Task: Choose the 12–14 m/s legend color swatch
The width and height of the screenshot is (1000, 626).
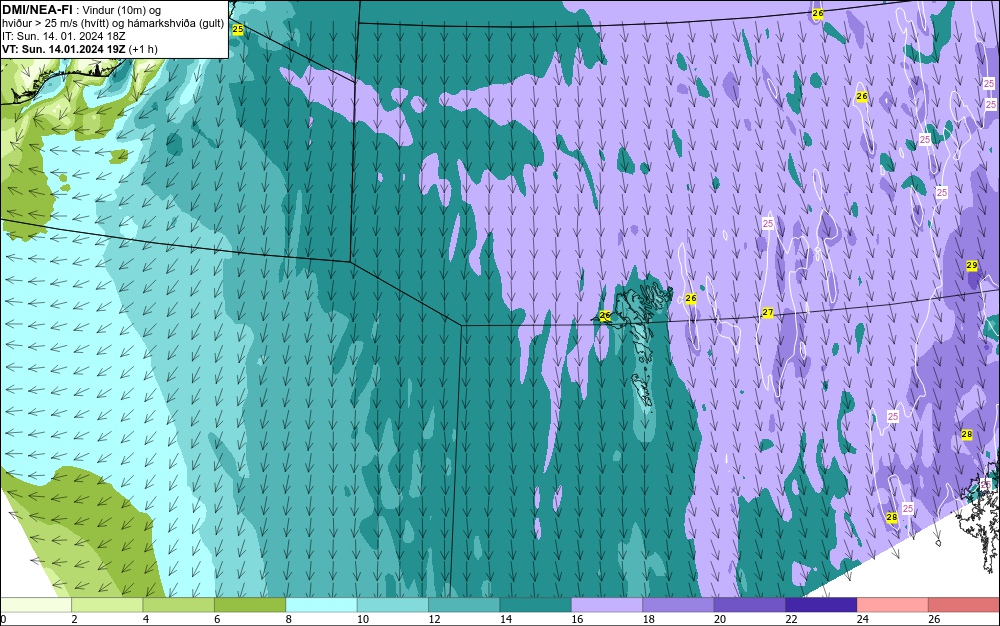Action: [x=464, y=605]
